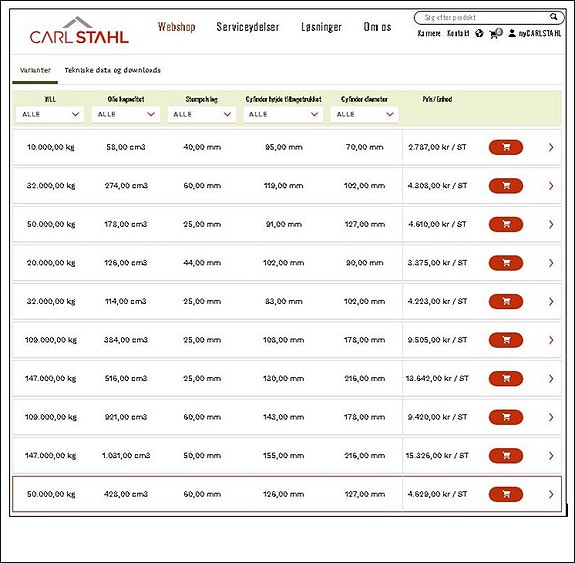575x563 pixels.
Task: Switch to Tekniske data og downloads tab
Action: 113,70
